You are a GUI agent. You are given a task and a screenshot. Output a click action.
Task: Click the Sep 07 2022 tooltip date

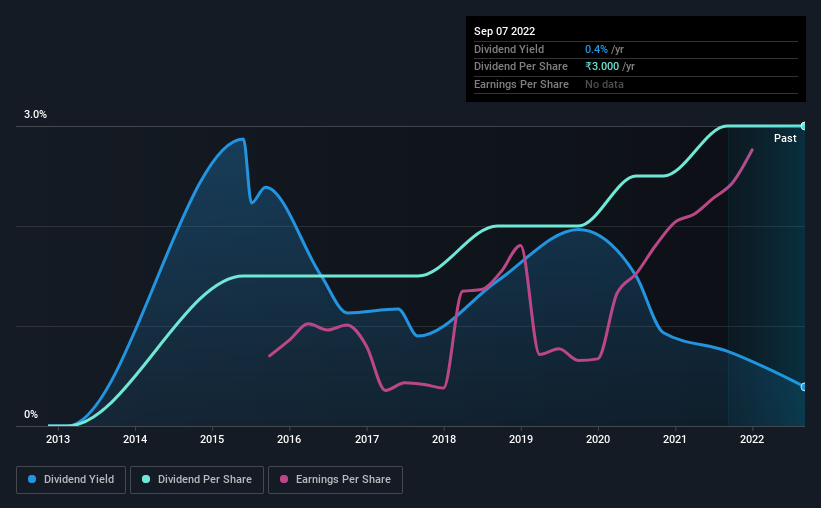click(x=504, y=31)
